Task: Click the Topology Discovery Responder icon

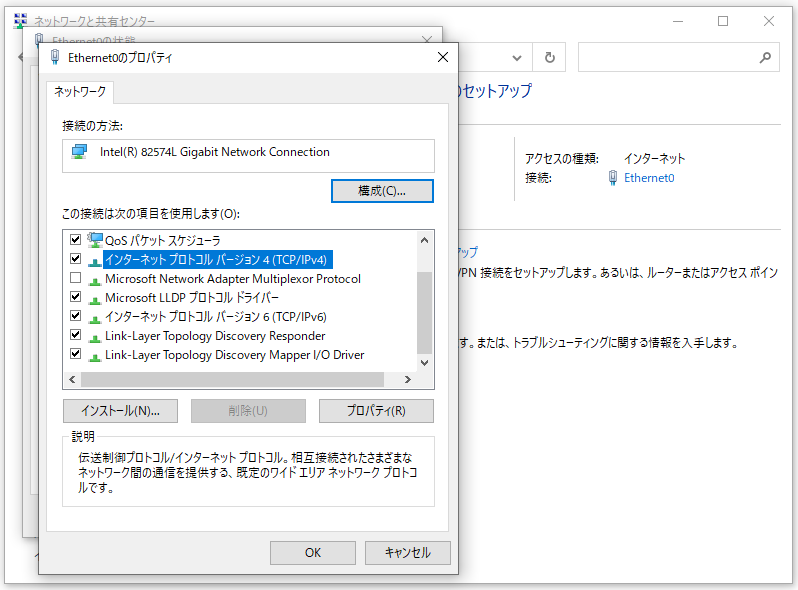Action: (x=95, y=338)
